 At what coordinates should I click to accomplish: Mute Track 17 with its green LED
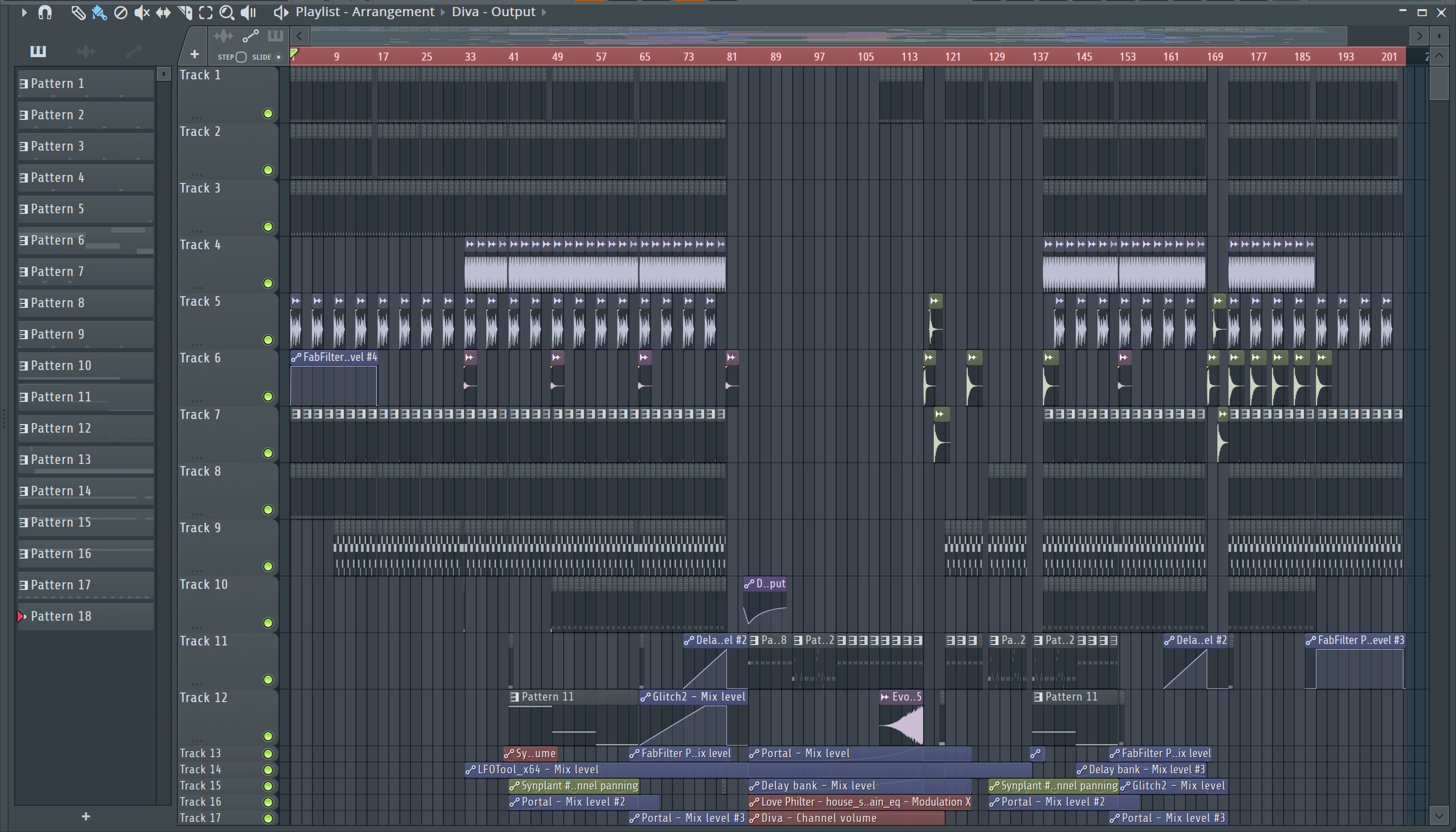point(268,818)
